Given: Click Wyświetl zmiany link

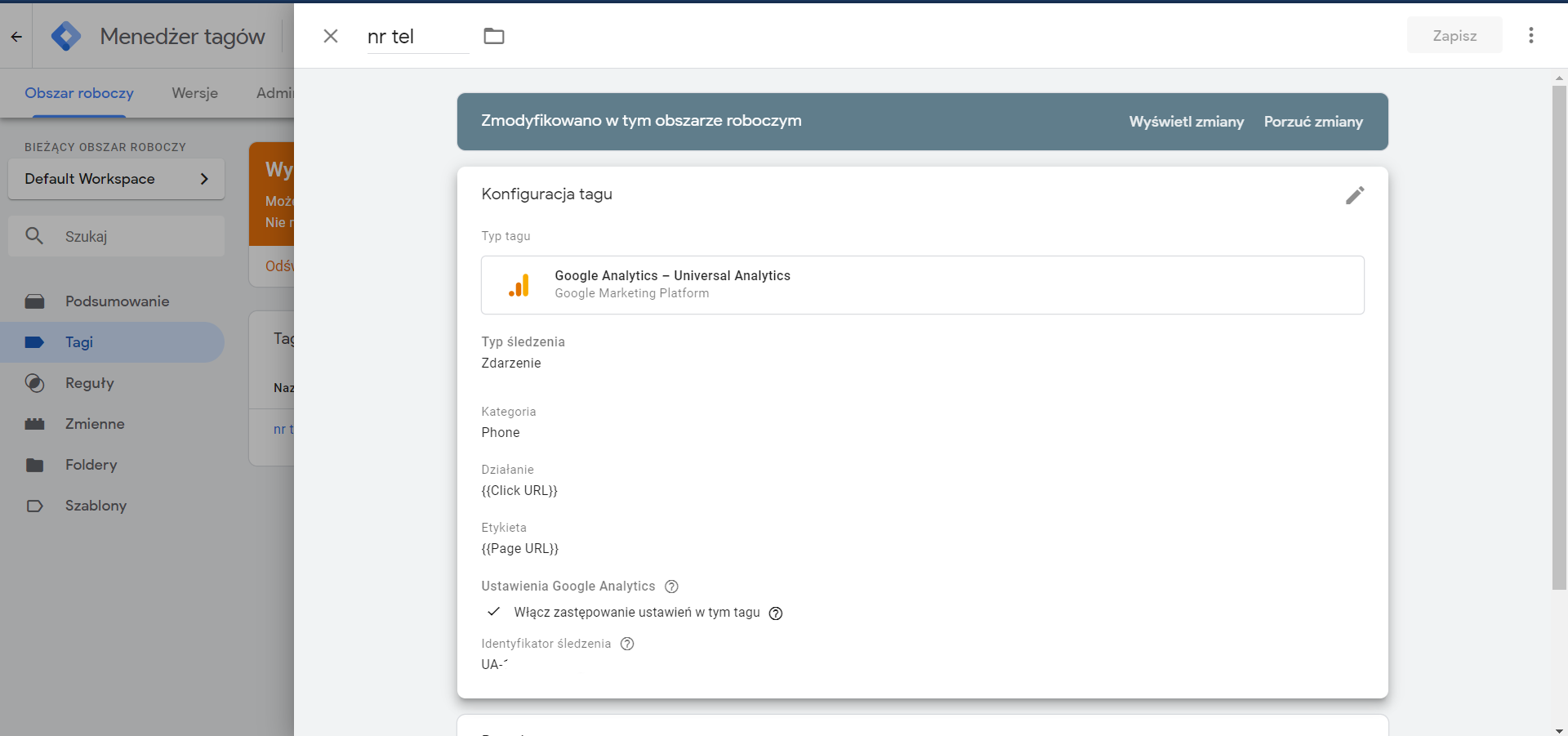Looking at the screenshot, I should [1187, 122].
